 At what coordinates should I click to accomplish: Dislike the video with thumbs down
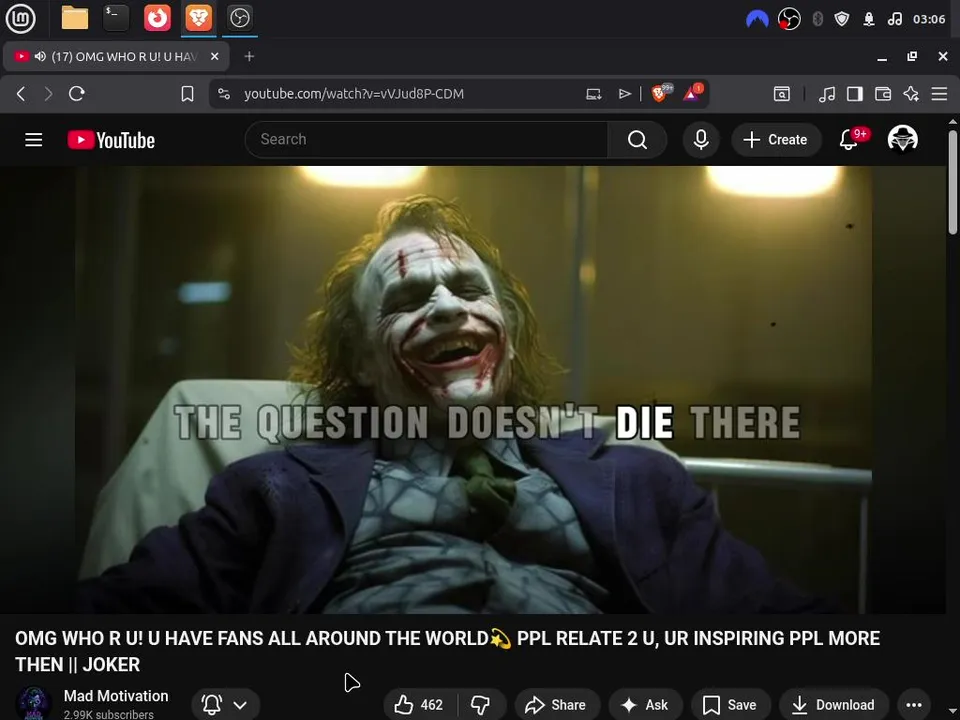481,705
